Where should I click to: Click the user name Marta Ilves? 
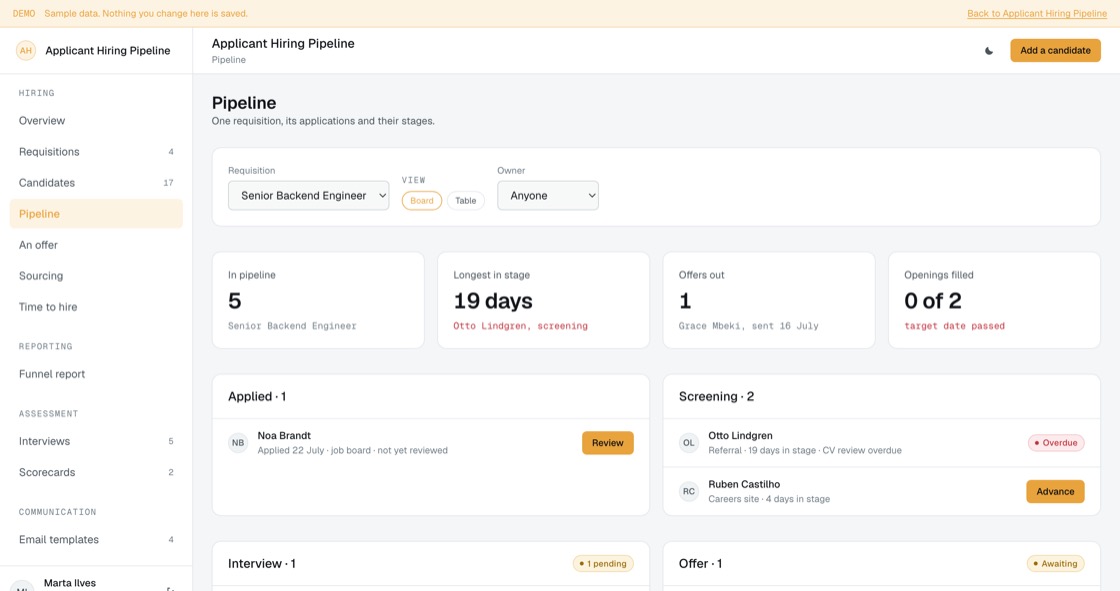point(70,583)
